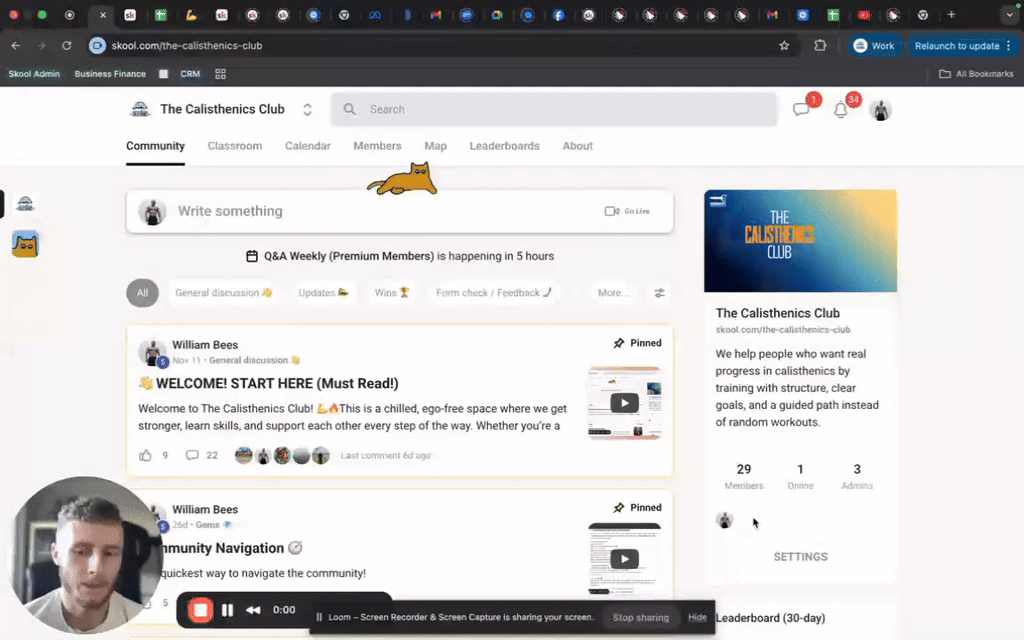
Task: Filter by Updates category
Action: point(323,293)
